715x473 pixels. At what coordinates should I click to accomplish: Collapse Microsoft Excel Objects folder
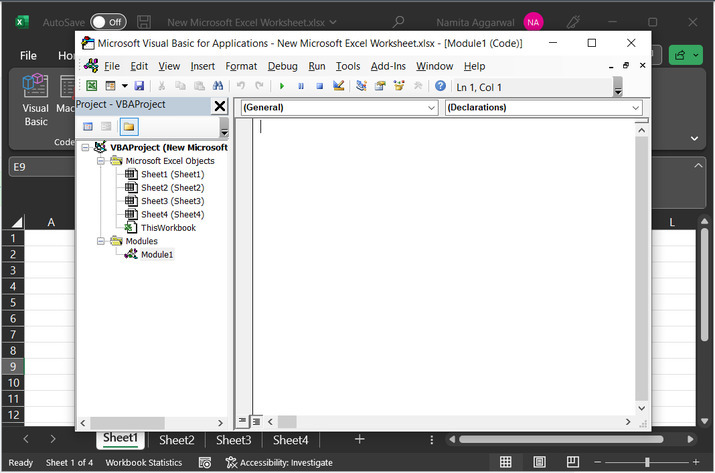101,161
